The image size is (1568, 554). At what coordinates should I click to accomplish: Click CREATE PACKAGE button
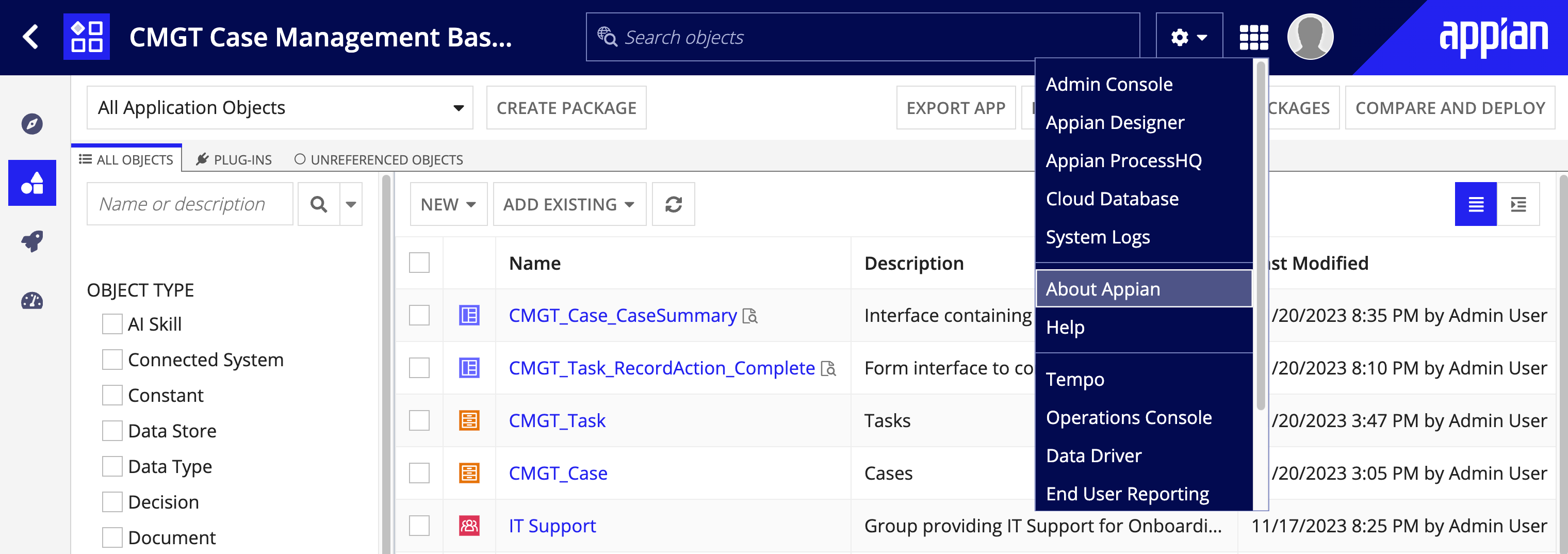[x=566, y=108]
